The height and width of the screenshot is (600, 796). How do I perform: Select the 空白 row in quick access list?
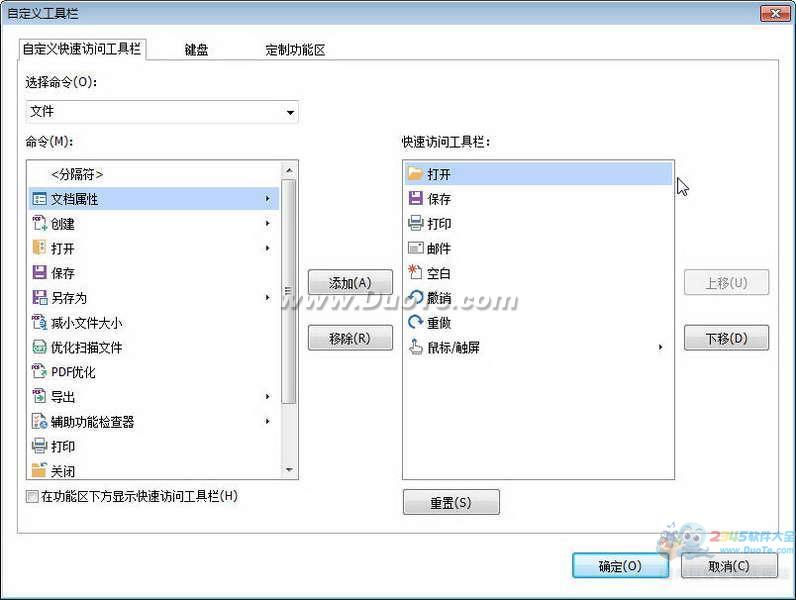(538, 273)
